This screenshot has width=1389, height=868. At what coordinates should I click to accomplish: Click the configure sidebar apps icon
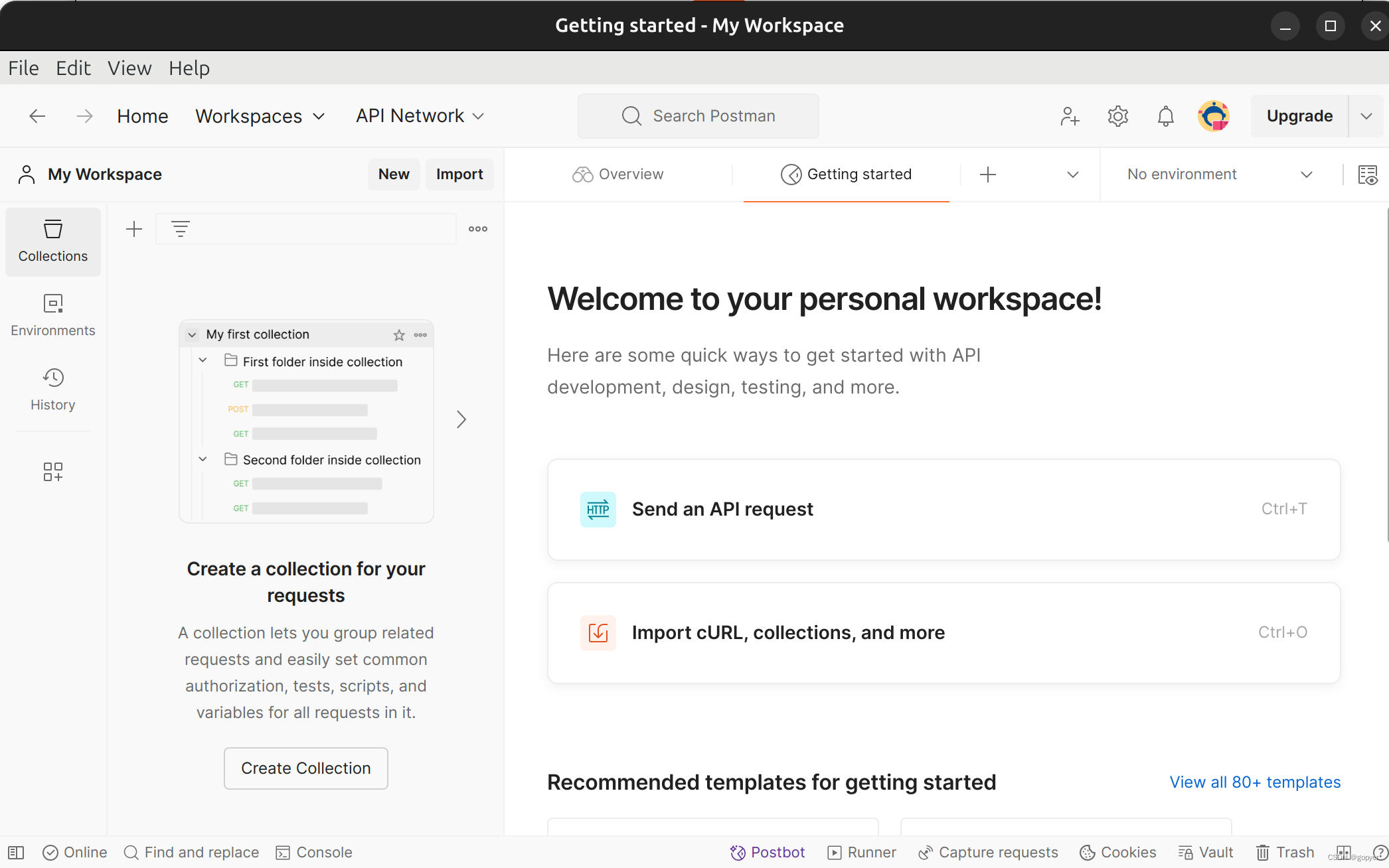tap(53, 472)
